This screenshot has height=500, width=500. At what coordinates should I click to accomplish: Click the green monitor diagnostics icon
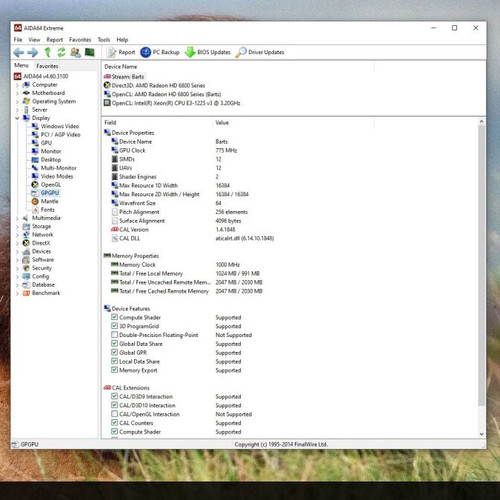tap(90, 52)
